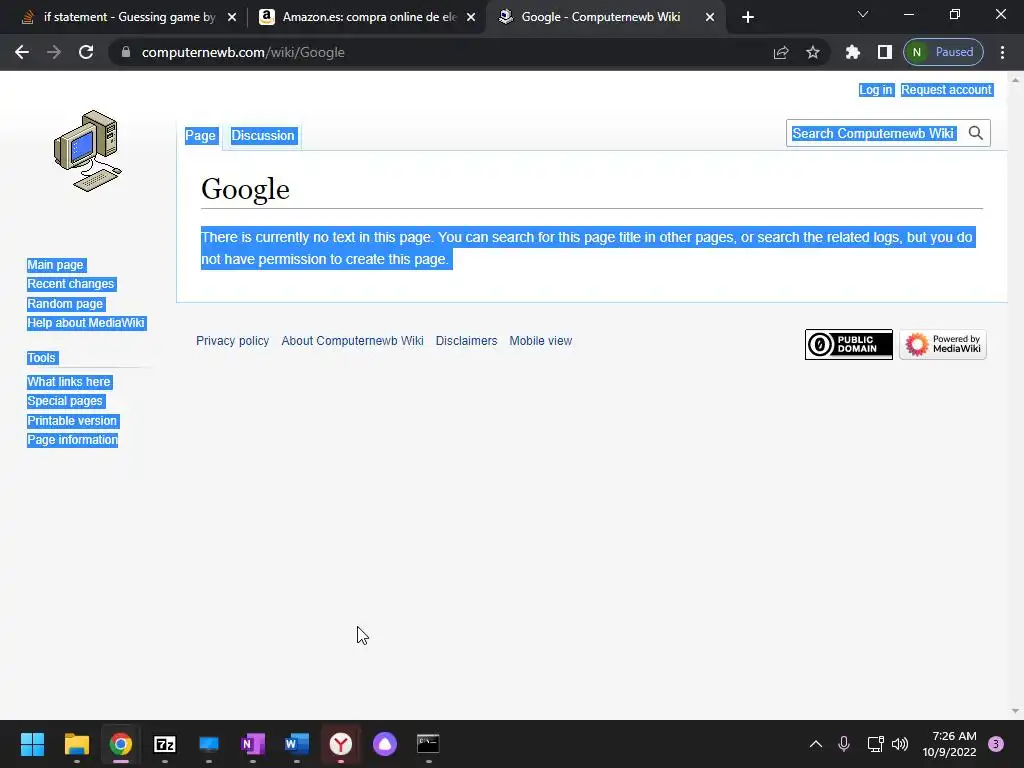Open the purple Alice assistant icon
Image resolution: width=1024 pixels, height=768 pixels.
[385, 744]
